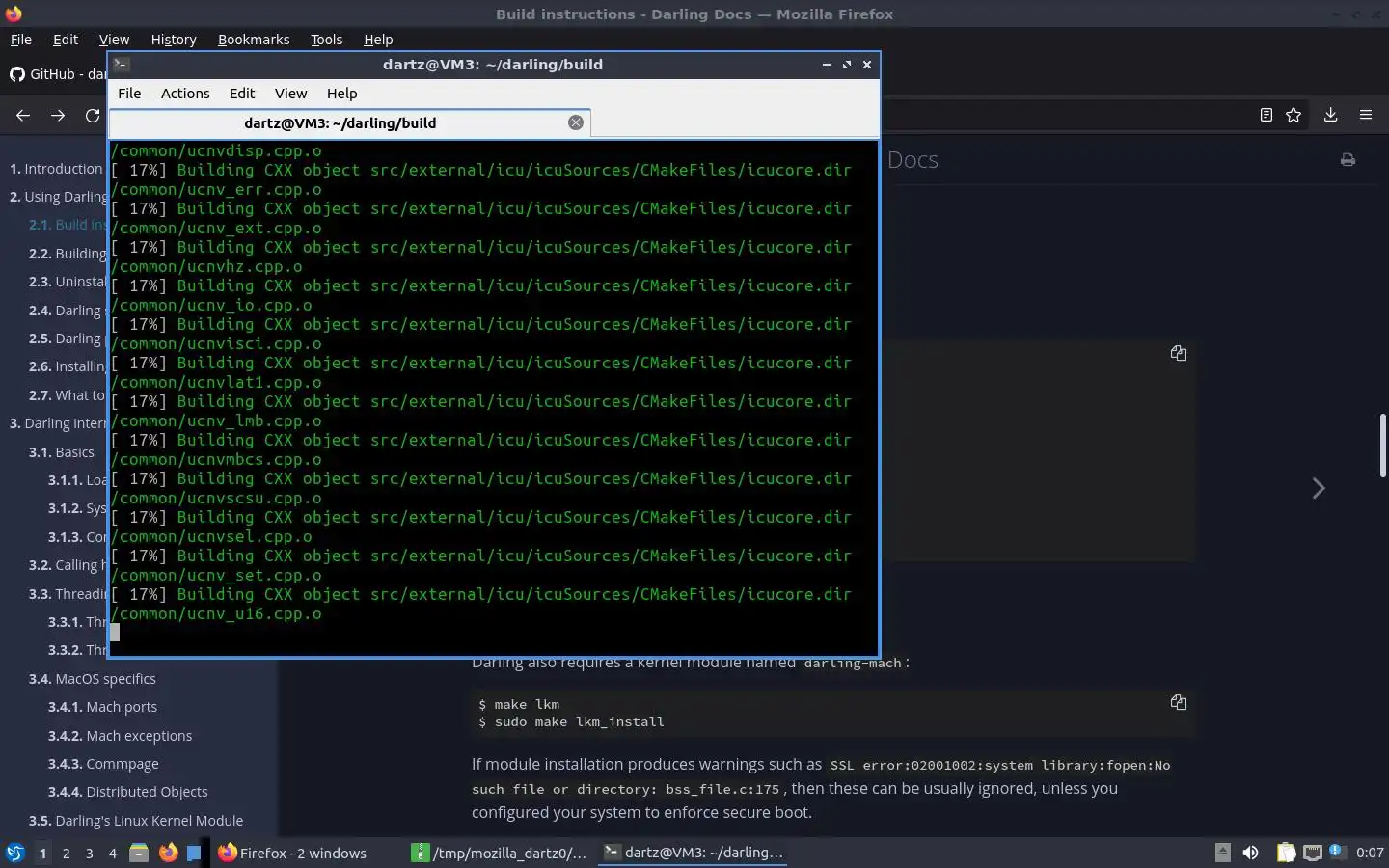This screenshot has width=1389, height=868.
Task: Switch to virtual desktop 4
Action: pos(113,854)
